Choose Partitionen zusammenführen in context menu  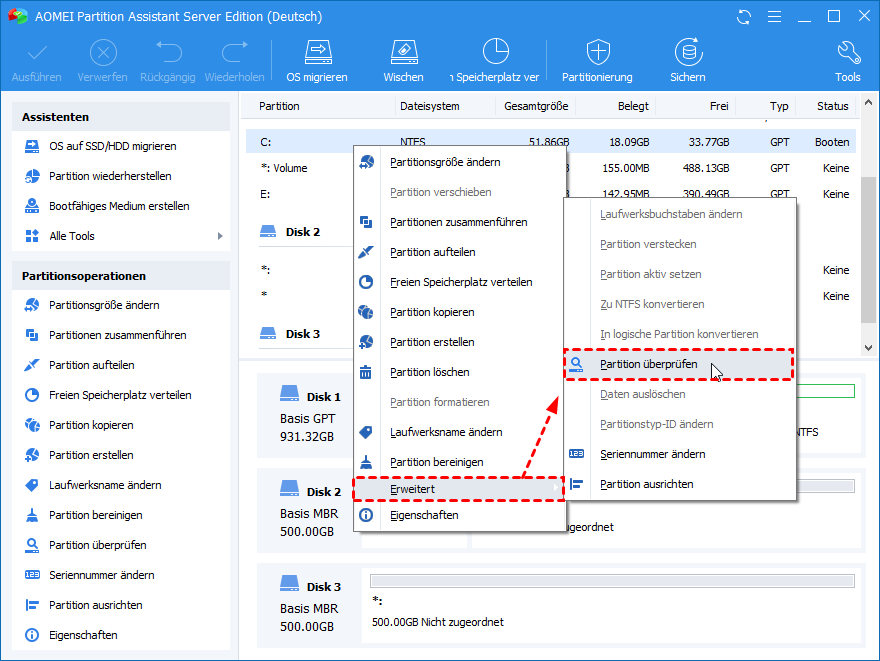pyautogui.click(x=459, y=222)
